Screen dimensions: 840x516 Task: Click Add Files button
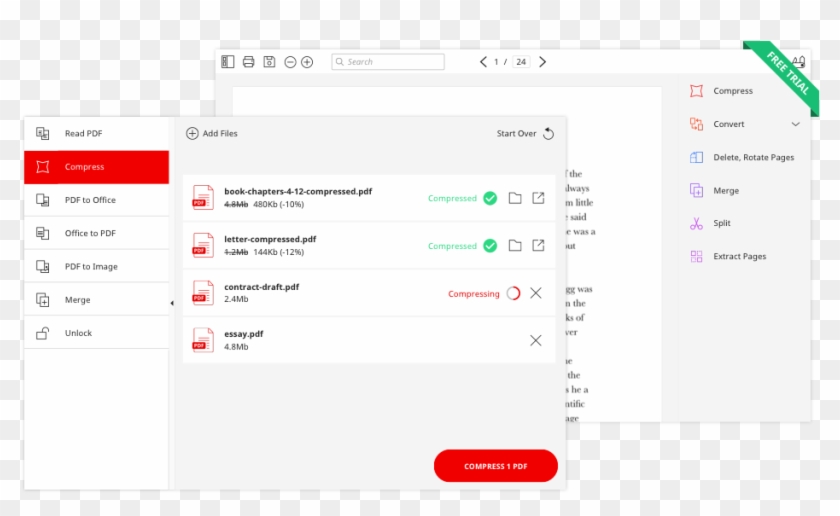pos(212,133)
